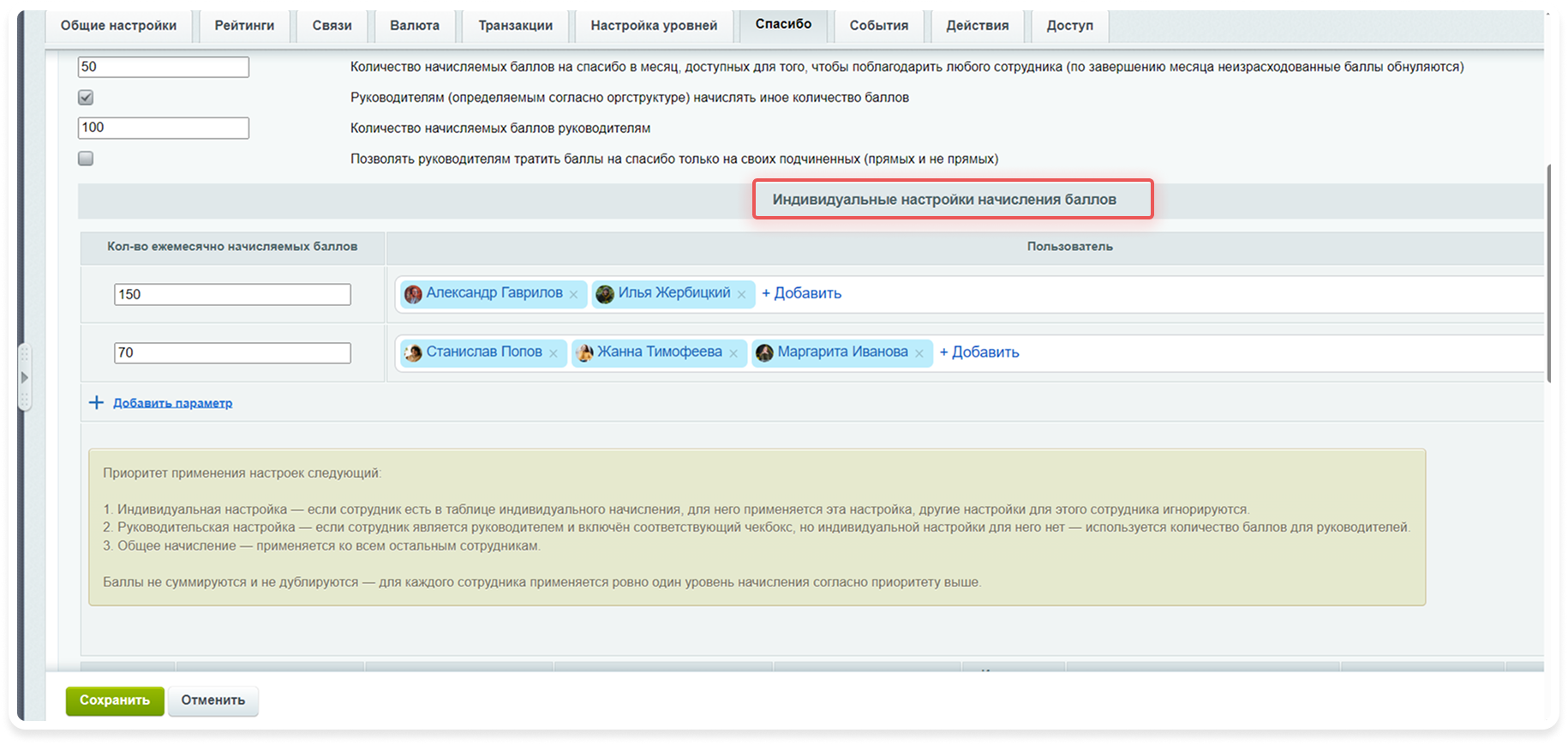Open the Связи tab
The image size is (1568, 745).
tap(332, 26)
